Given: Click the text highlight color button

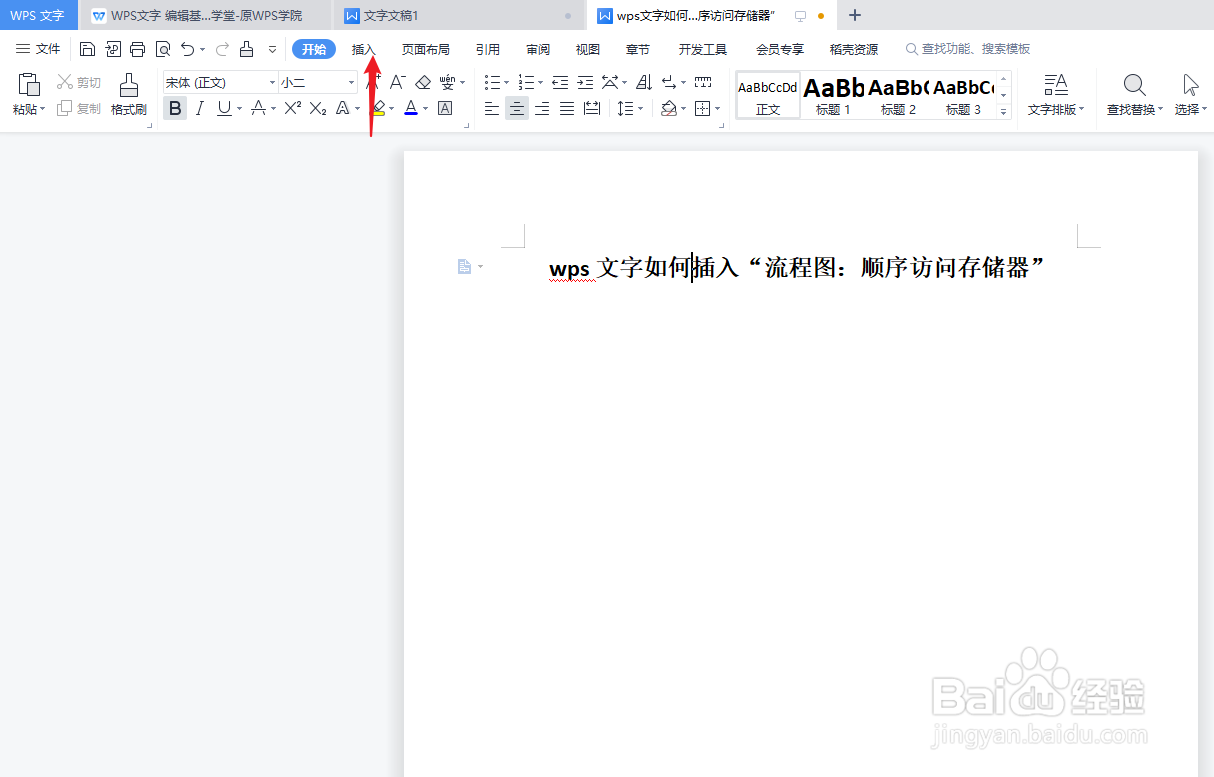Looking at the screenshot, I should coord(377,108).
